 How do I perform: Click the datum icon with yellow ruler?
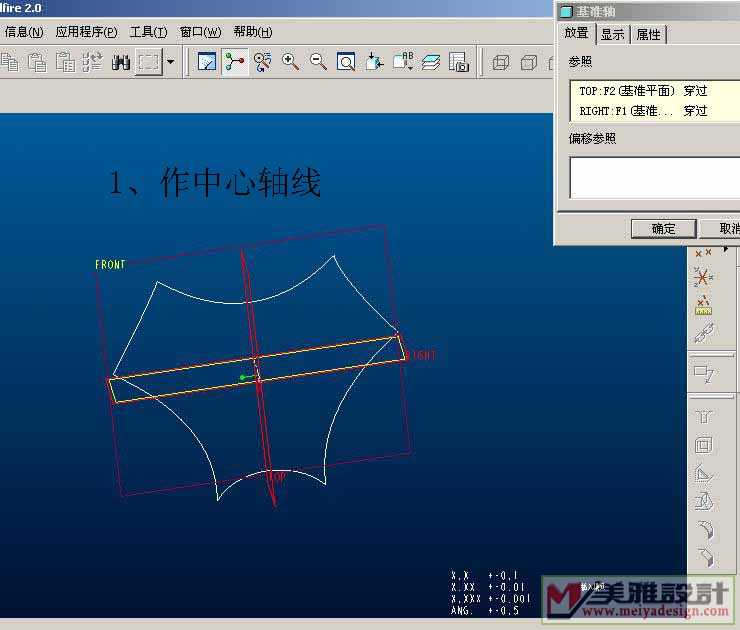pos(703,305)
